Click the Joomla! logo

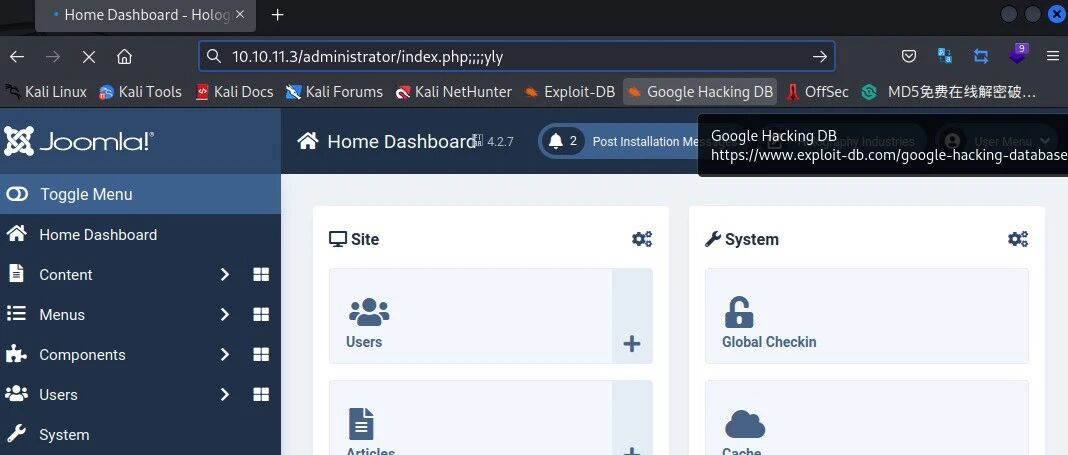(x=79, y=141)
